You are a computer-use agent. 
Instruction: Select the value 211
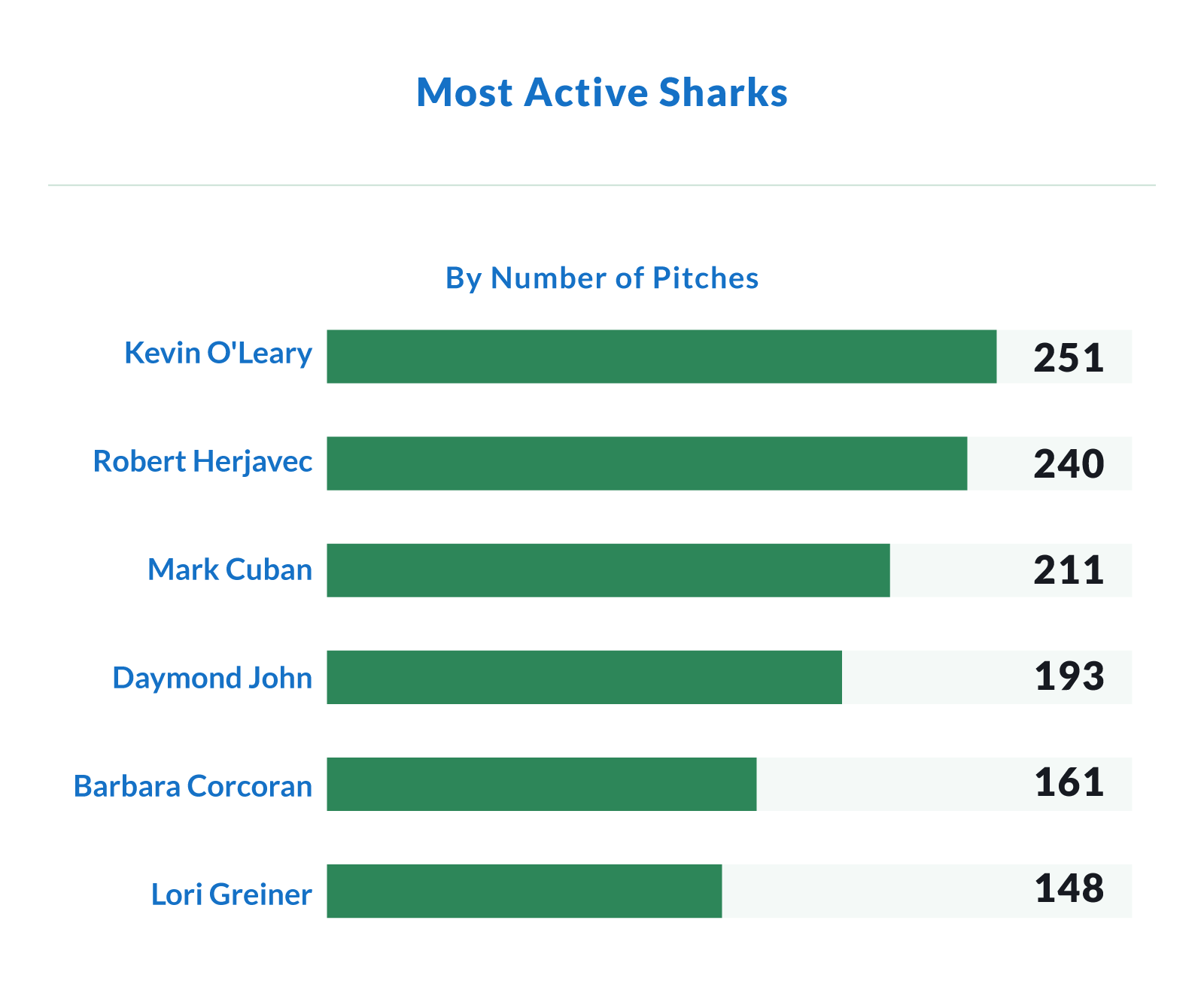tap(1069, 571)
